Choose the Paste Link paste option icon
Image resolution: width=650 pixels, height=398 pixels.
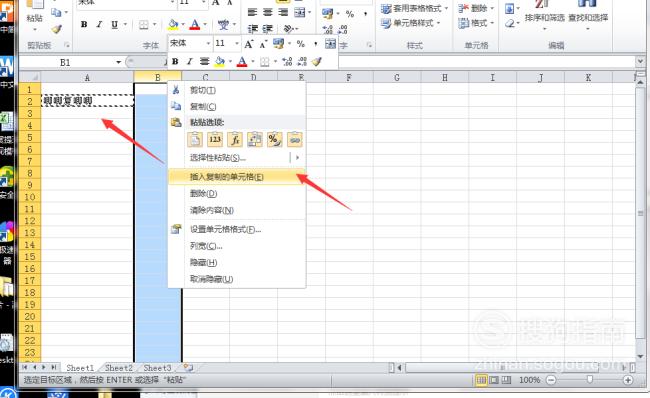click(295, 140)
